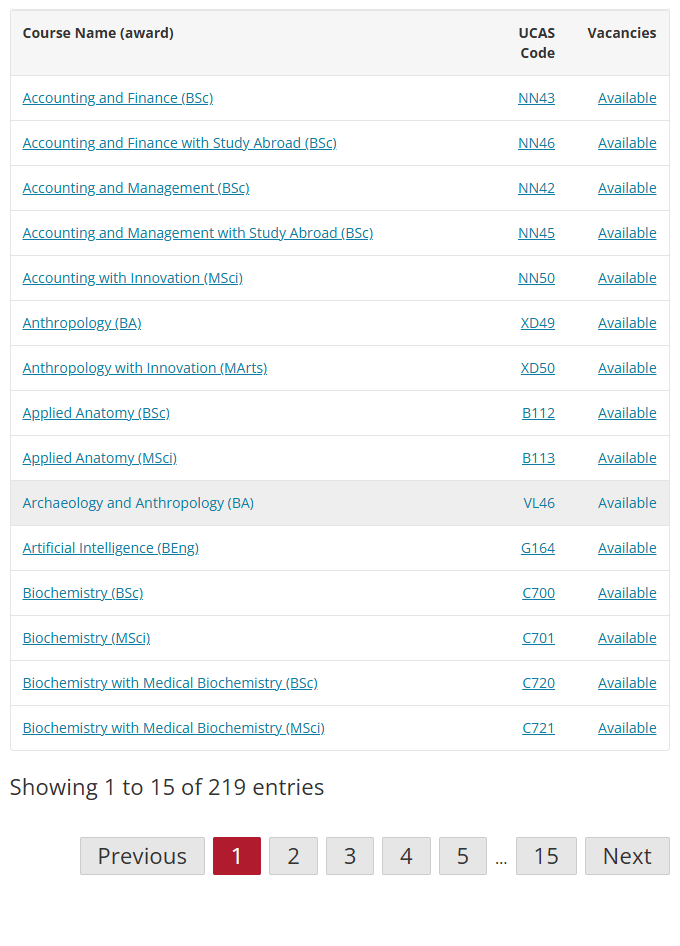Viewport: 680px width, 946px height.
Task: Click UCAS code XD50
Action: point(538,368)
